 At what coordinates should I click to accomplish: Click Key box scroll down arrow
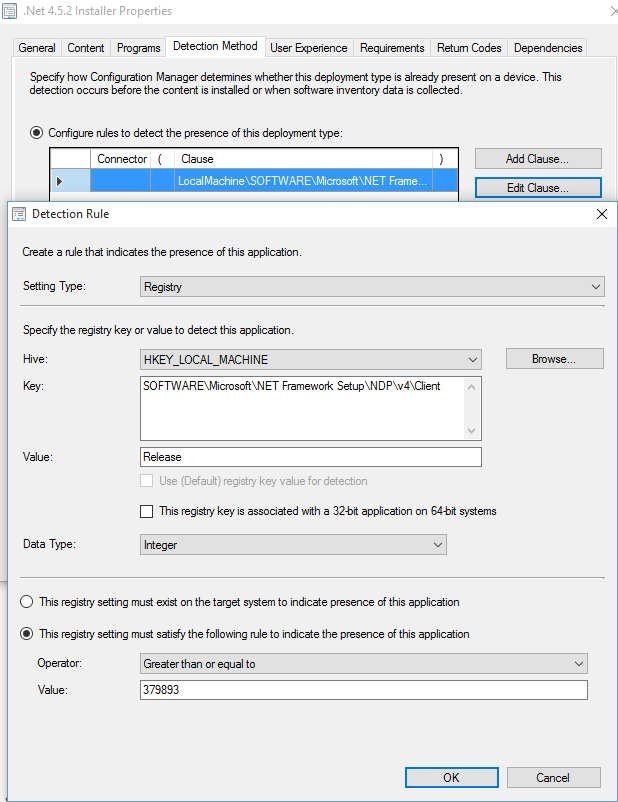click(472, 431)
